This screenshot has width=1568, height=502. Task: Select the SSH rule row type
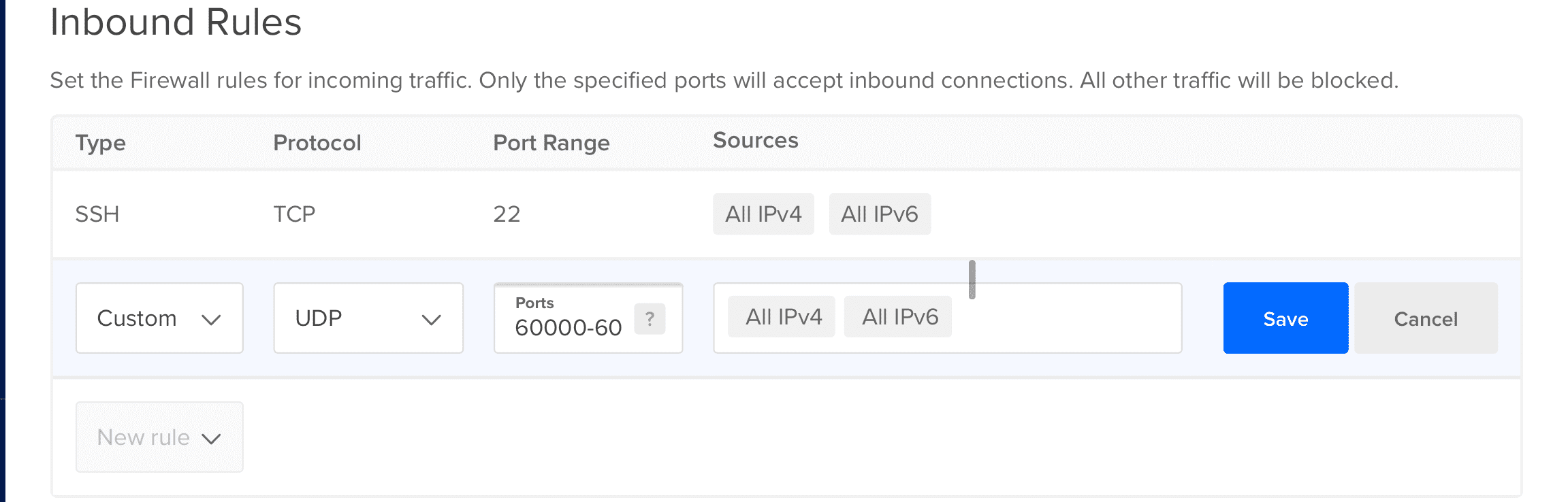[x=97, y=214]
